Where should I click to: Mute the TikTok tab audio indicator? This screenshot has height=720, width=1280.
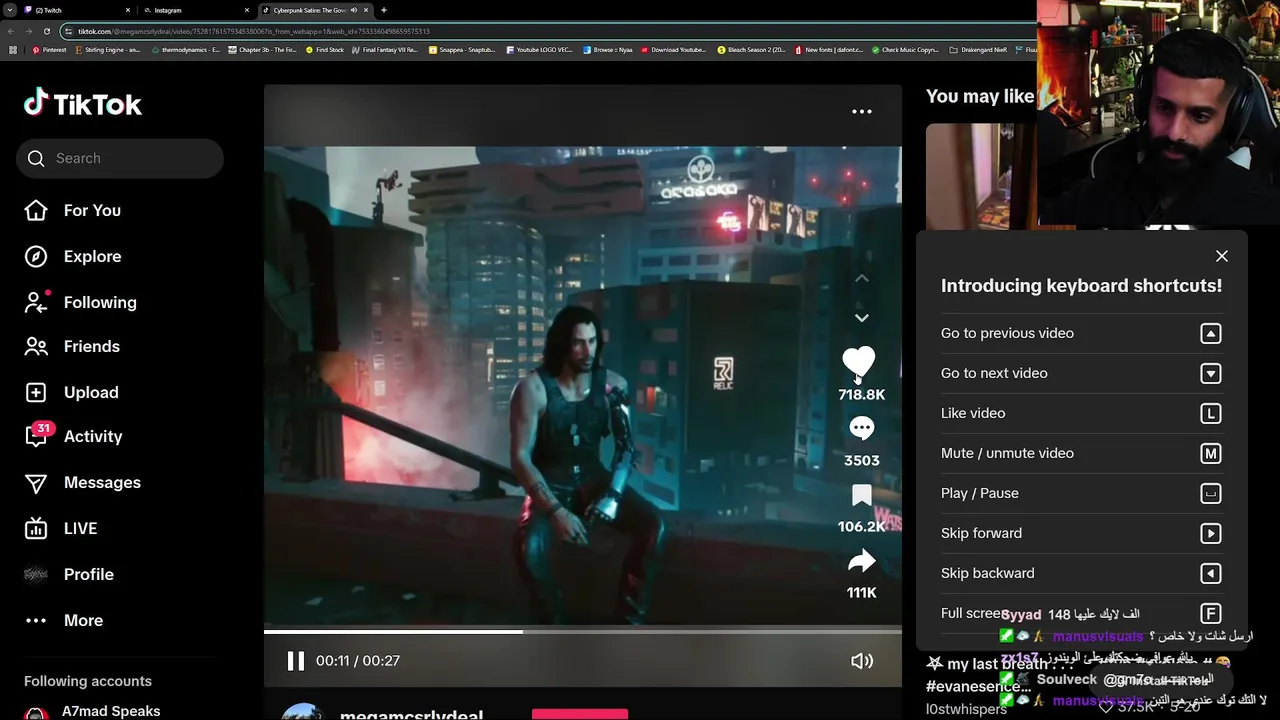[x=354, y=10]
